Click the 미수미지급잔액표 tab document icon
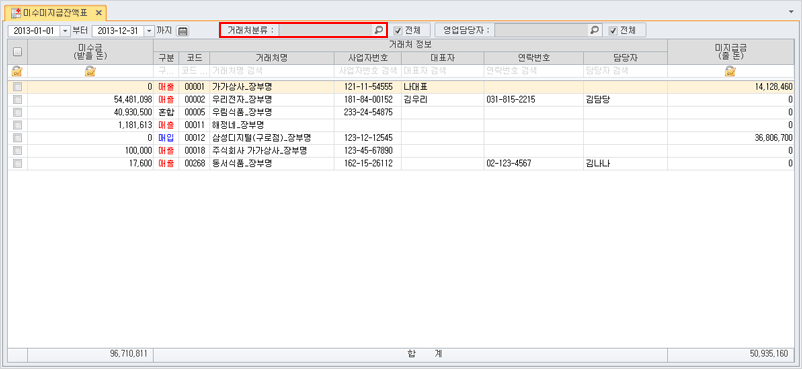The height and width of the screenshot is (369, 802). coord(17,12)
